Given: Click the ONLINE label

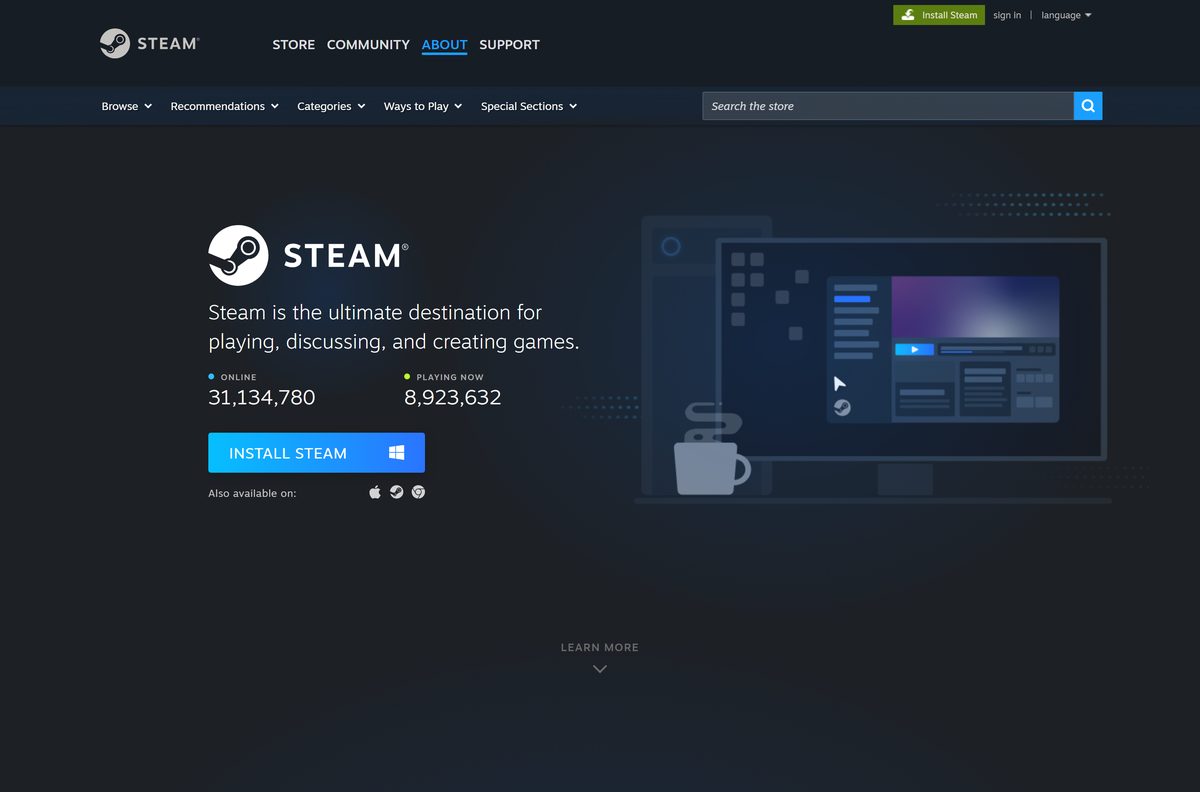Looking at the screenshot, I should (238, 377).
